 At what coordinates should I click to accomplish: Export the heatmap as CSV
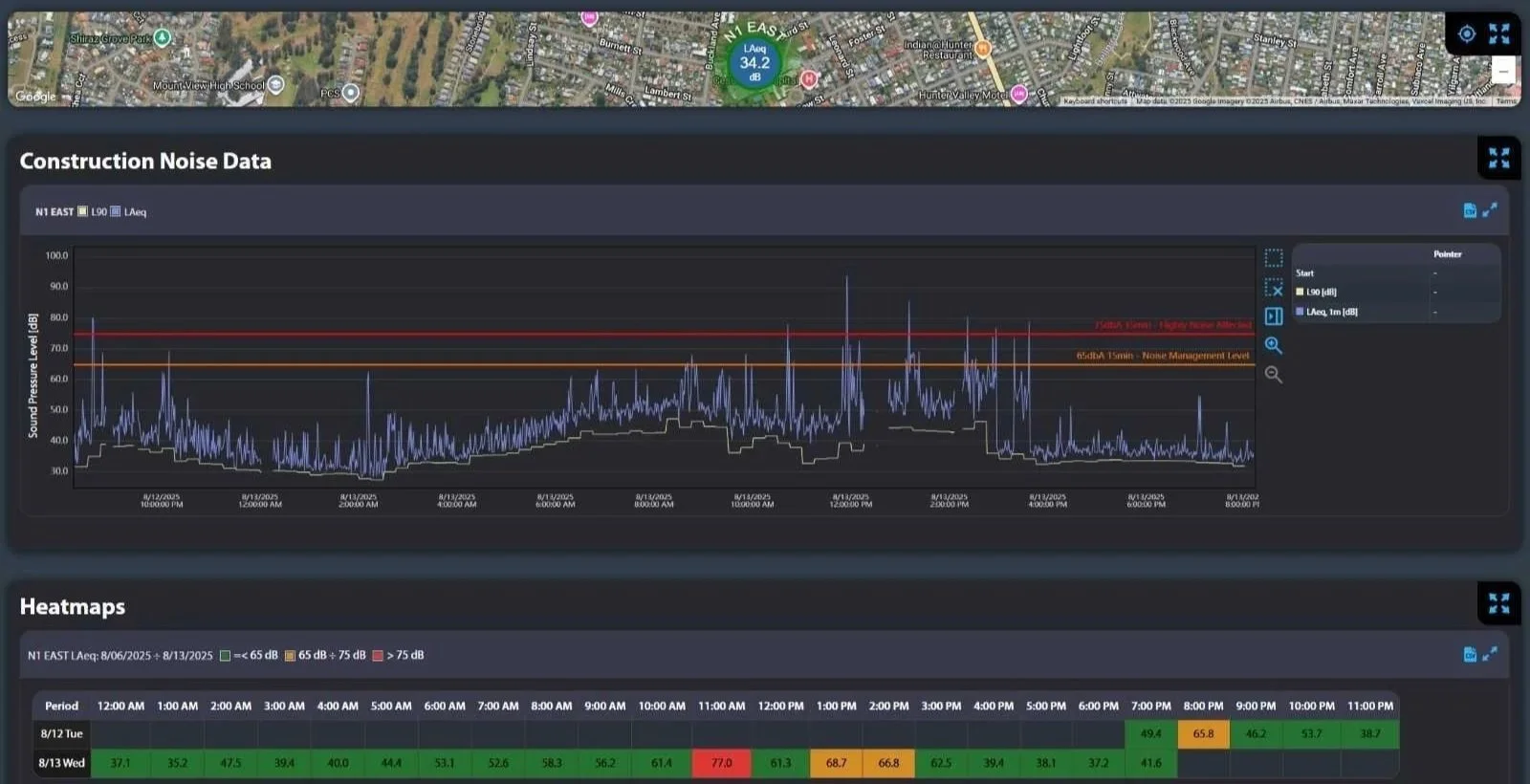coord(1470,654)
